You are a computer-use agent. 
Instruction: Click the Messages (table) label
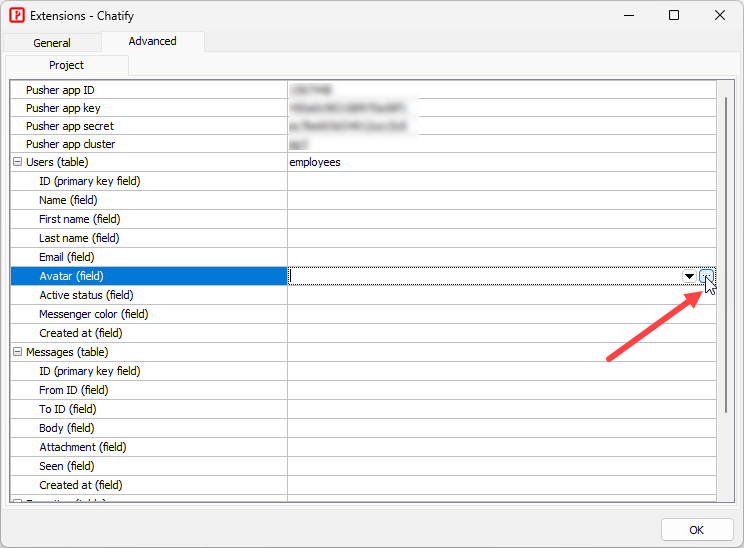click(67, 352)
